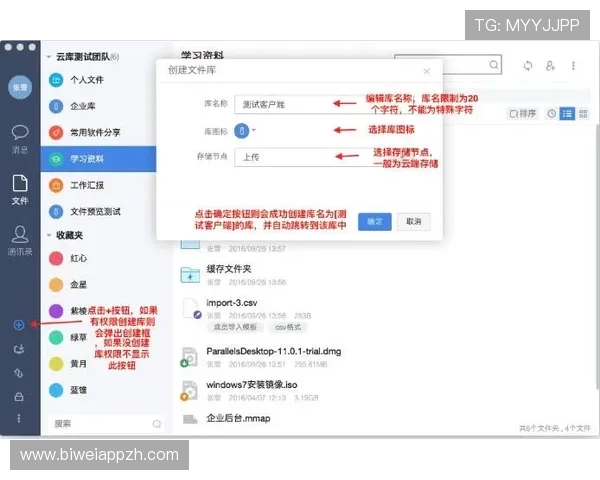Viewport: 600px width, 480px height.
Task: Select the 个人文件 library
Action: (x=98, y=80)
